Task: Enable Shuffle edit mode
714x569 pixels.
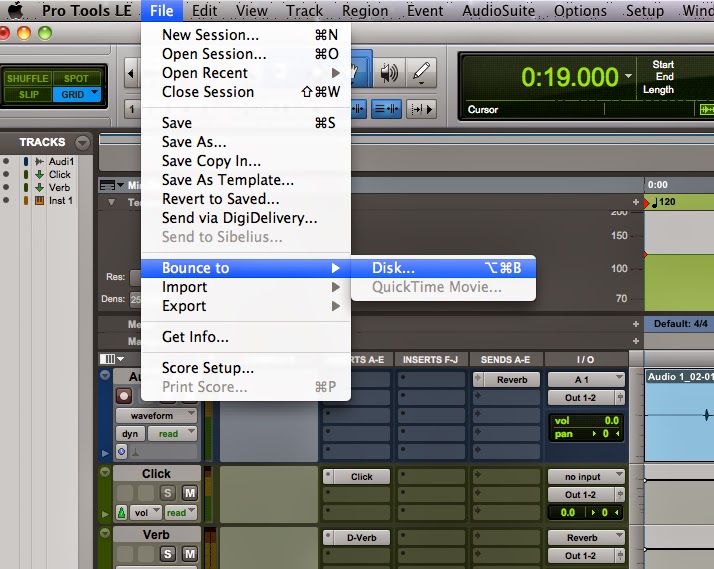Action: [27, 78]
